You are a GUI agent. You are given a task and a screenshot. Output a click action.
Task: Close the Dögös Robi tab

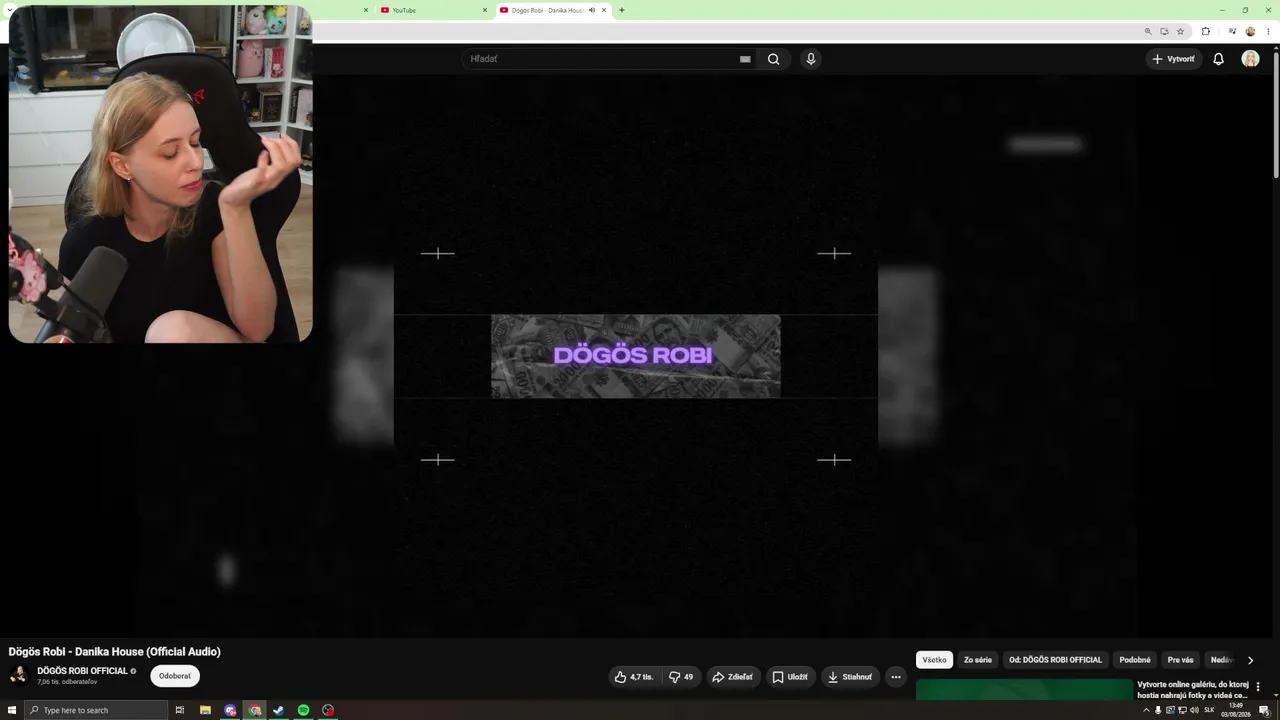(x=604, y=10)
